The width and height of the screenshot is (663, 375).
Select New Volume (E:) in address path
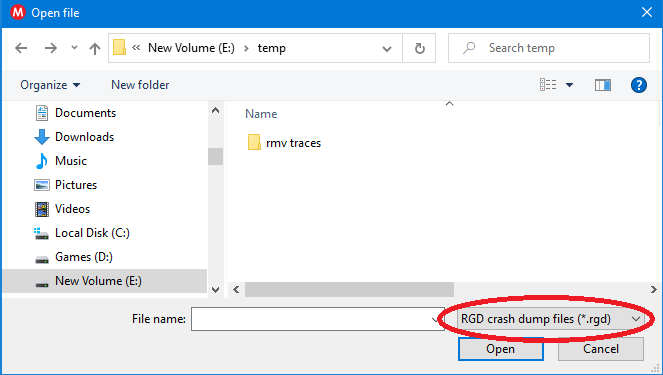tap(191, 48)
